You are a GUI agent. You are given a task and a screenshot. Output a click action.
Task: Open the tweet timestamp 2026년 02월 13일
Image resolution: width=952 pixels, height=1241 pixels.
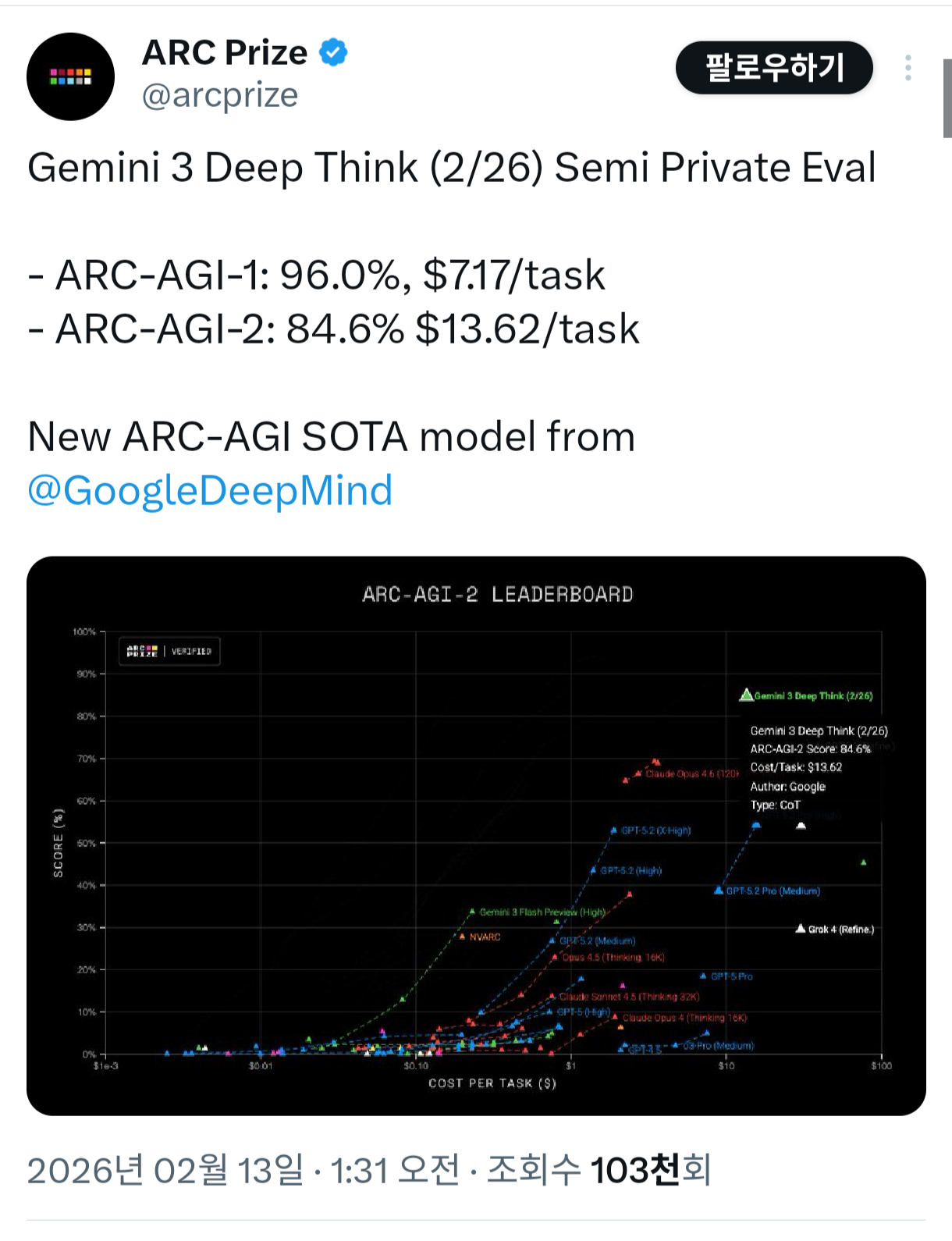(x=165, y=1170)
